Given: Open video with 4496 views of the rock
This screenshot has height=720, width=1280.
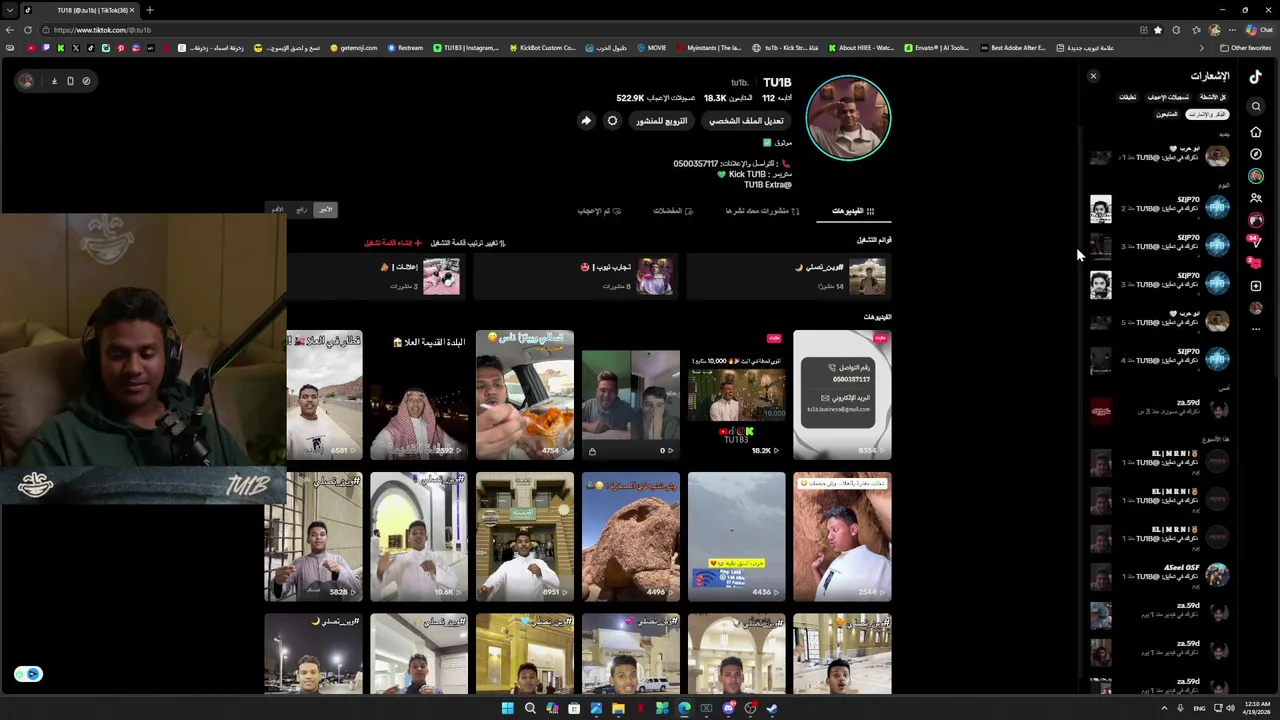Looking at the screenshot, I should coord(631,537).
